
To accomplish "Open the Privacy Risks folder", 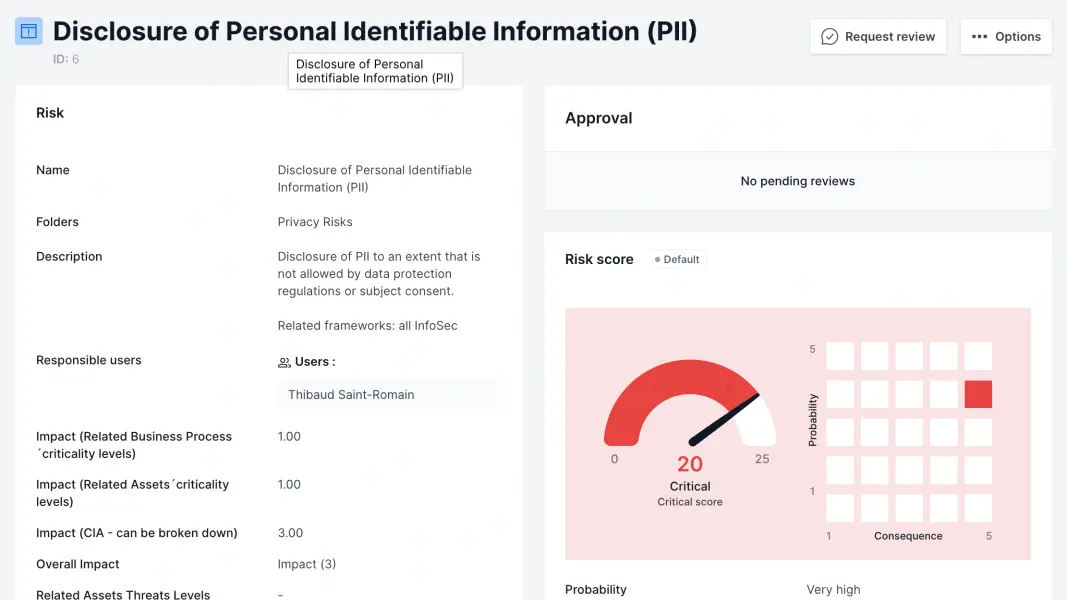I will pos(315,222).
